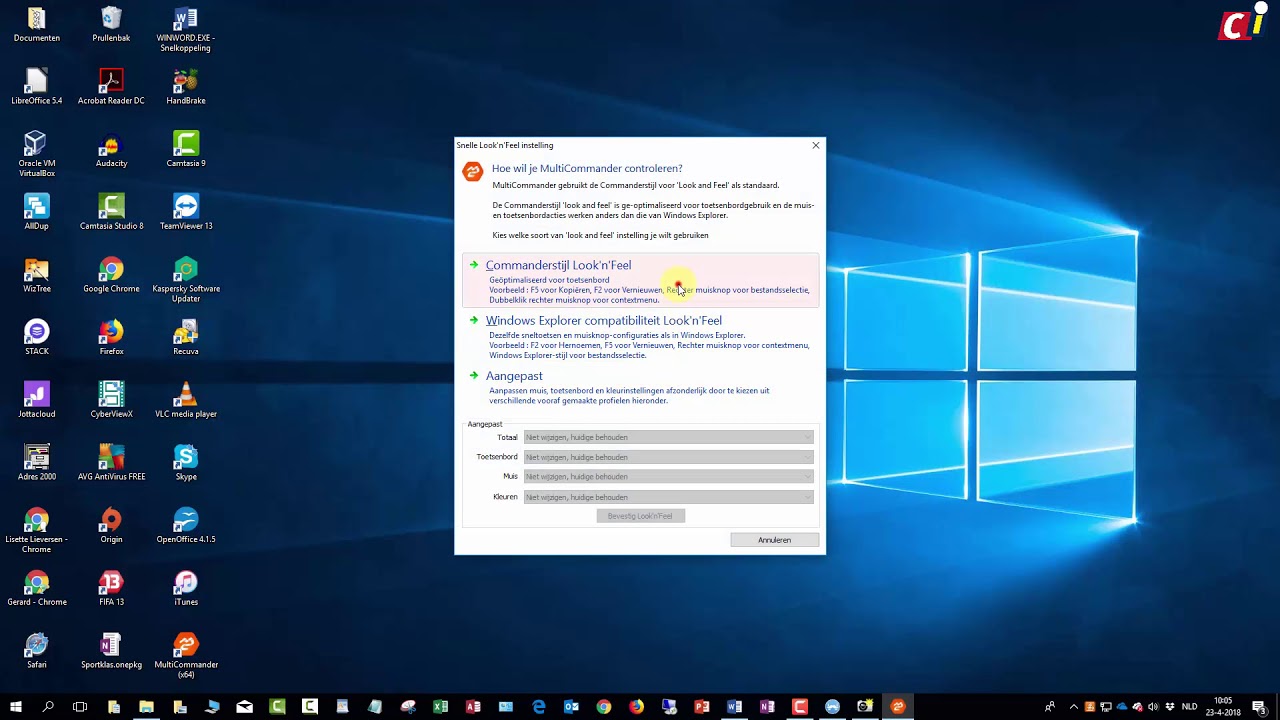This screenshot has width=1280, height=720.
Task: Click the NLD language indicator
Action: point(1189,707)
